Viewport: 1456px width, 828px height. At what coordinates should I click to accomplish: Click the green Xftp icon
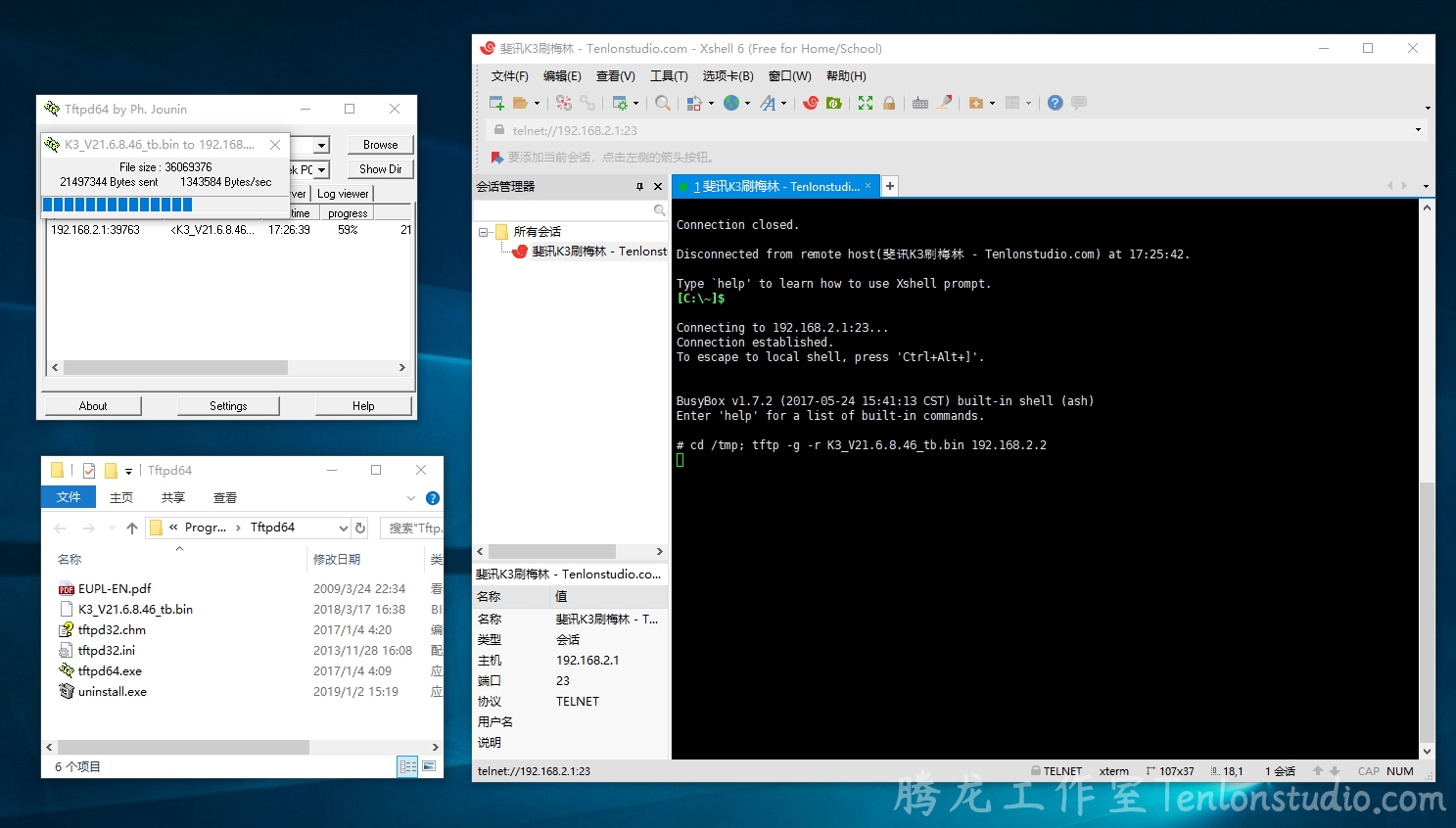coord(834,103)
